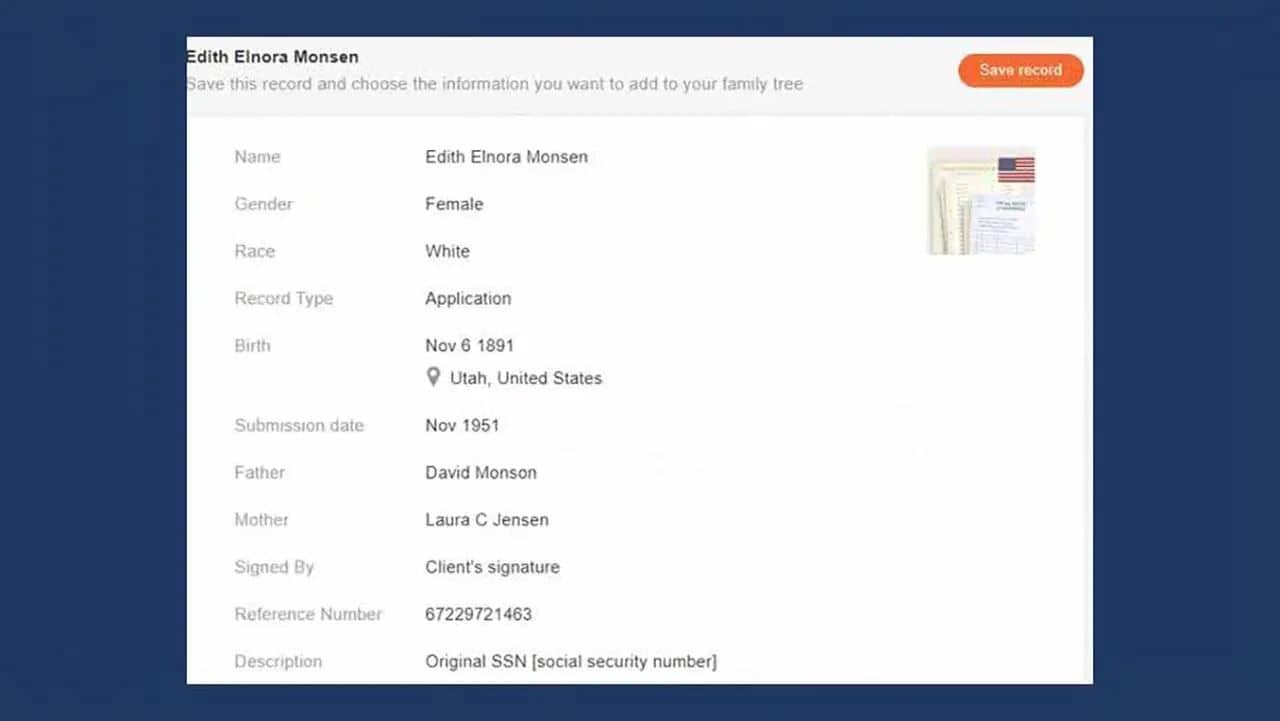Screen dimensions: 1280x721
Task: Open the record document thumbnail with flag
Action: [981, 200]
